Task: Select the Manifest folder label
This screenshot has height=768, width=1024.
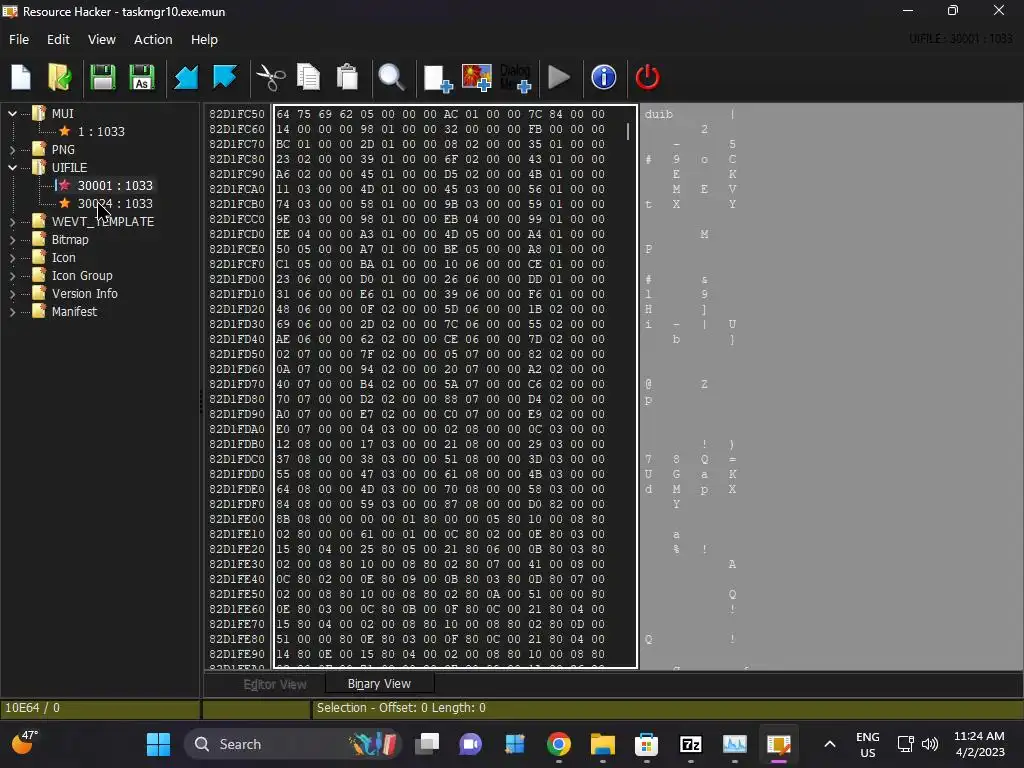Action: 74,312
